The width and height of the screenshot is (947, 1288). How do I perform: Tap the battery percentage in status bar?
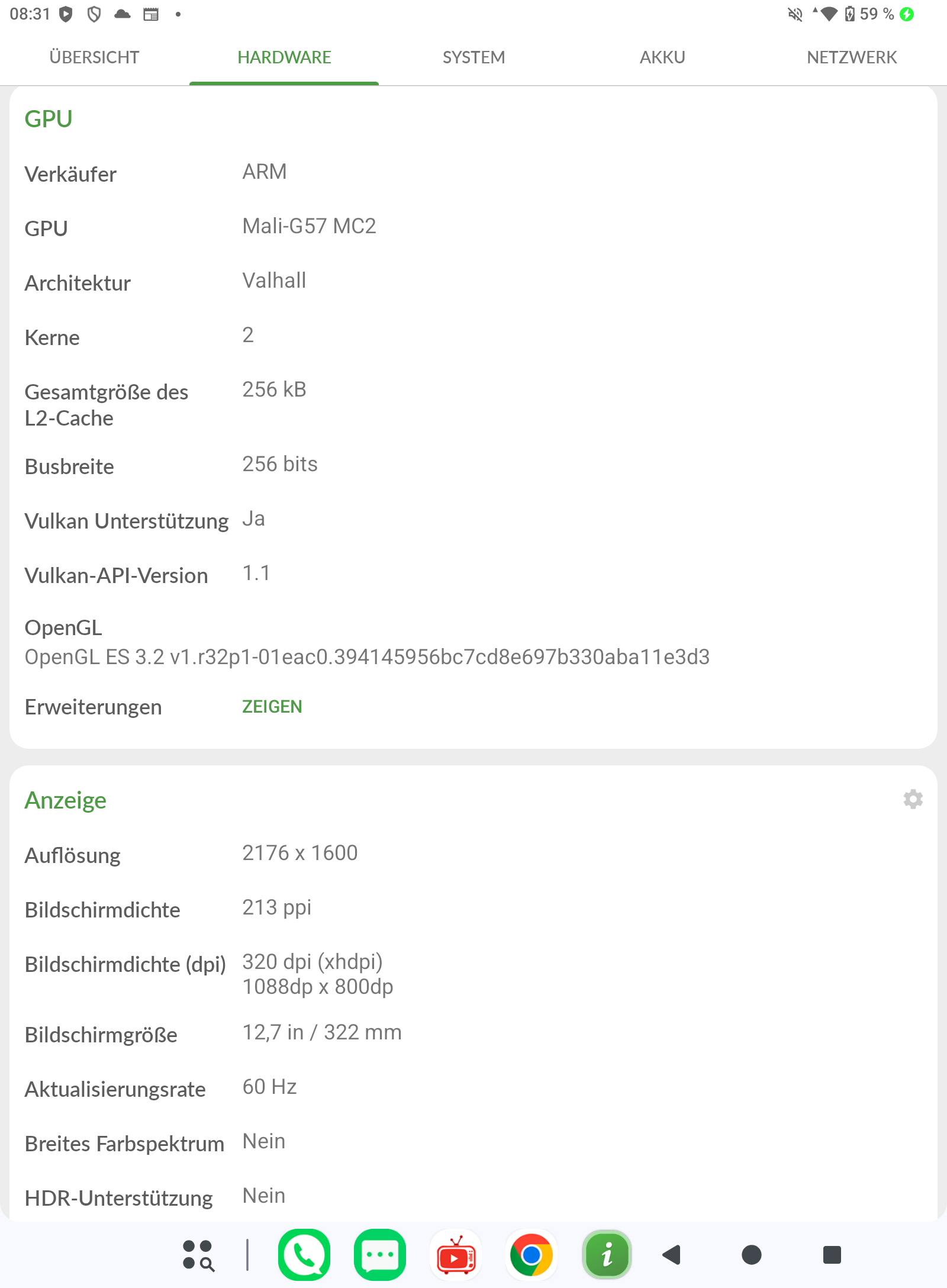[877, 14]
